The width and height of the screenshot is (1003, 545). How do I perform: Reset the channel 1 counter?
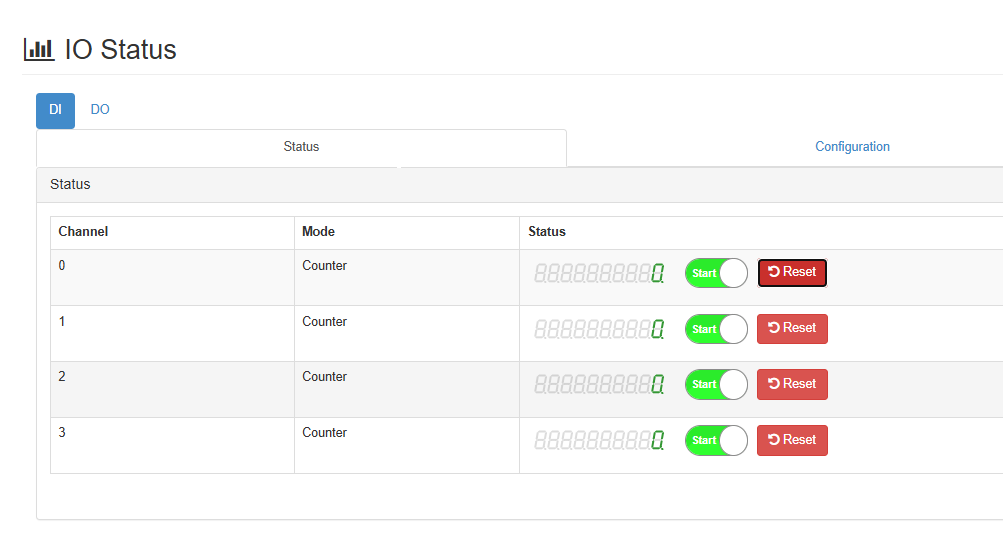tap(792, 329)
